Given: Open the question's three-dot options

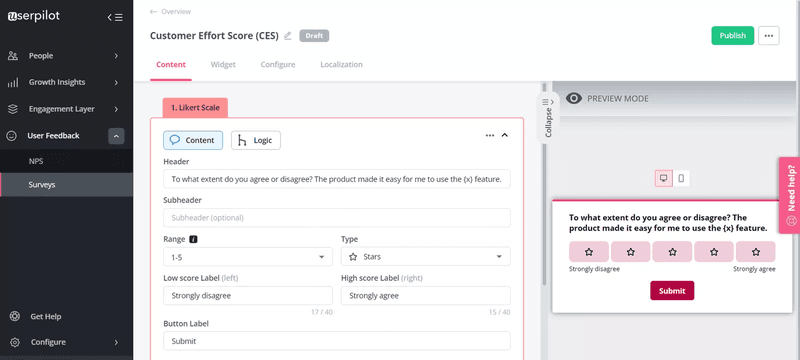Looking at the screenshot, I should tap(490, 136).
